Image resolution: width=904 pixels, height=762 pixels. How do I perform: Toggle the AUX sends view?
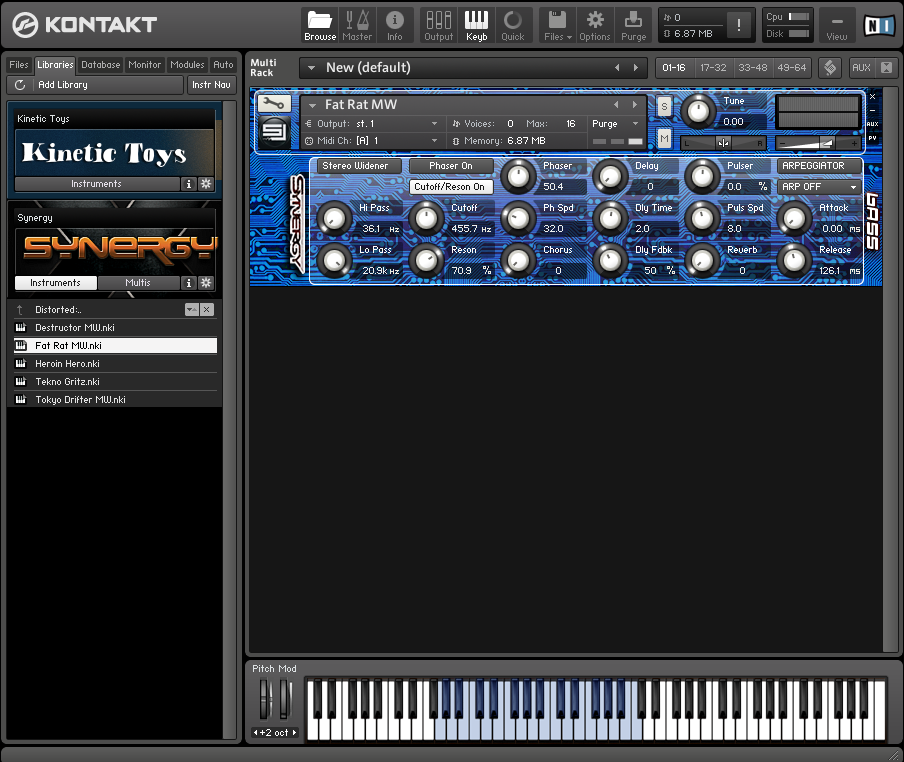pos(861,68)
